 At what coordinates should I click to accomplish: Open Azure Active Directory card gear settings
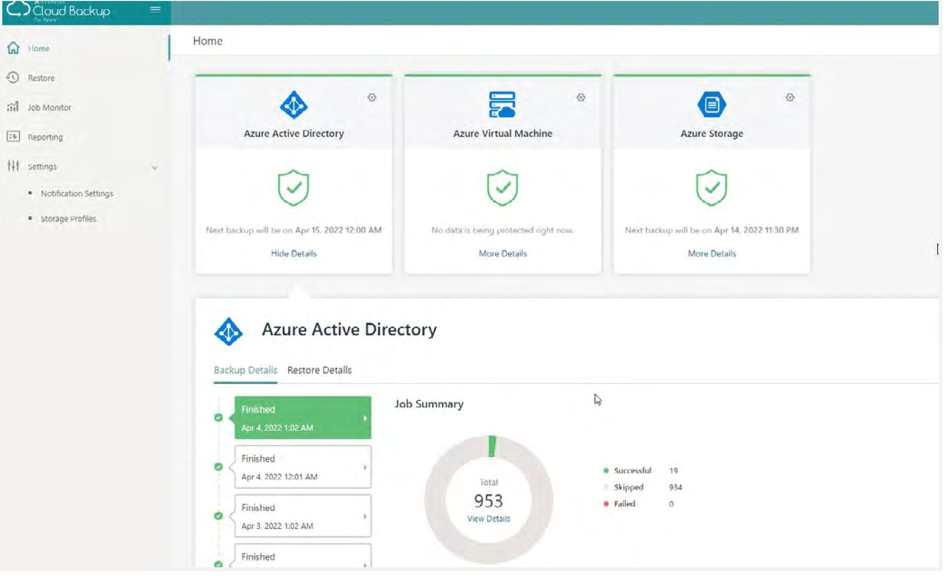point(373,98)
